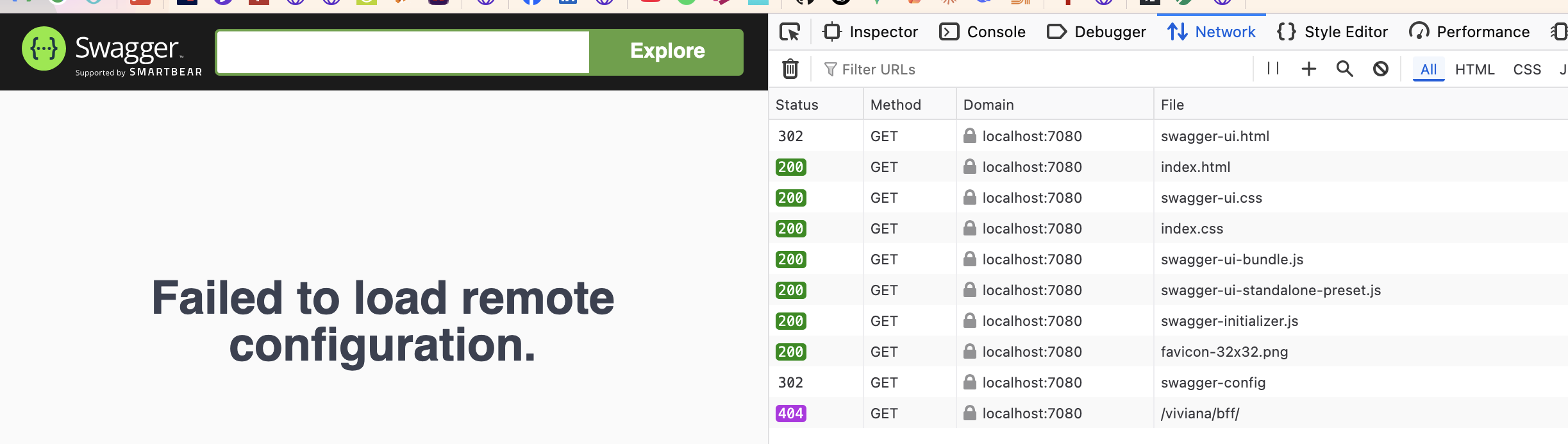Select the All filter
Image resolution: width=1568 pixels, height=444 pixels.
pos(1428,69)
